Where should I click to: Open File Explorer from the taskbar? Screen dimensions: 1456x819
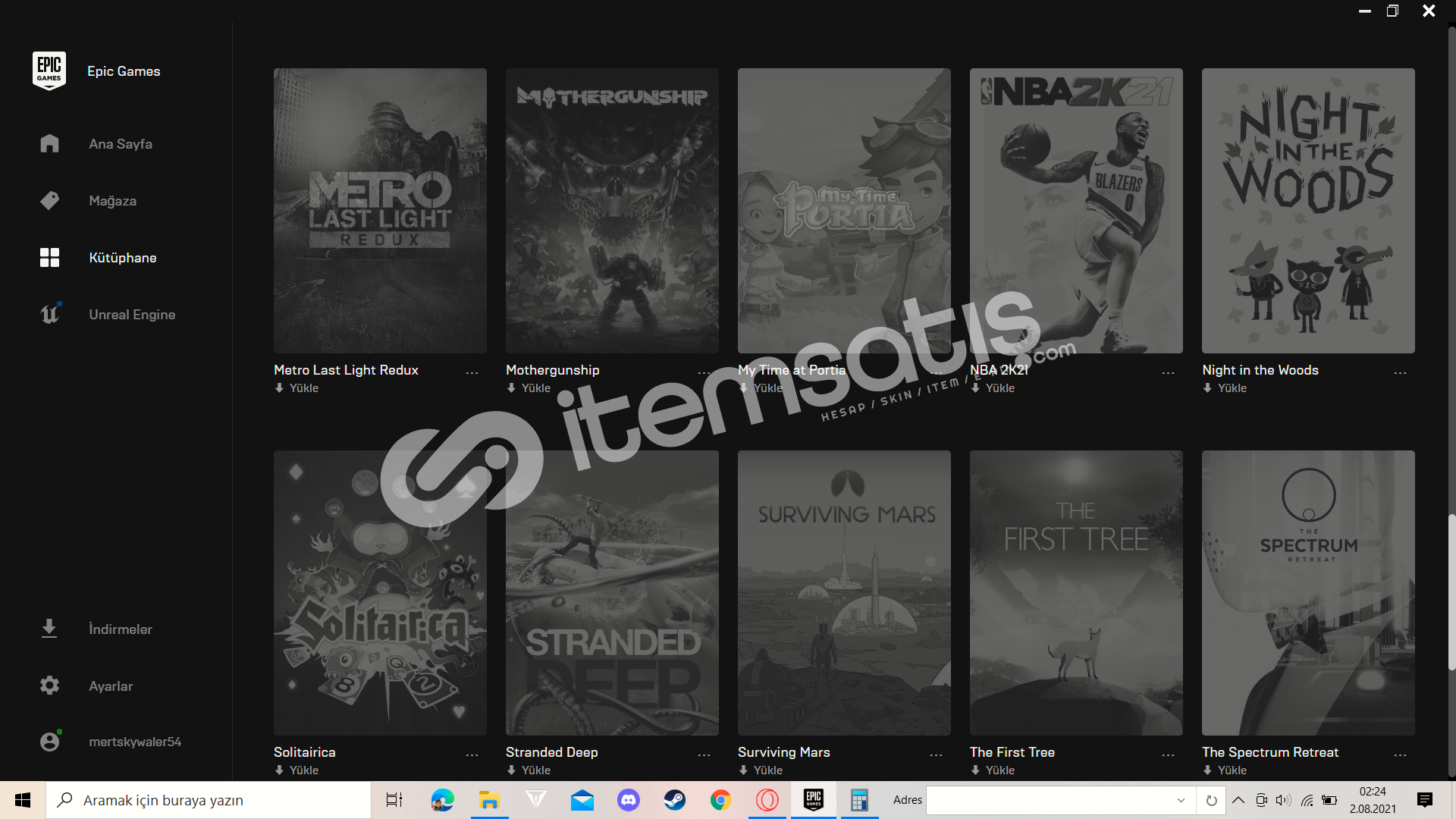pos(489,800)
